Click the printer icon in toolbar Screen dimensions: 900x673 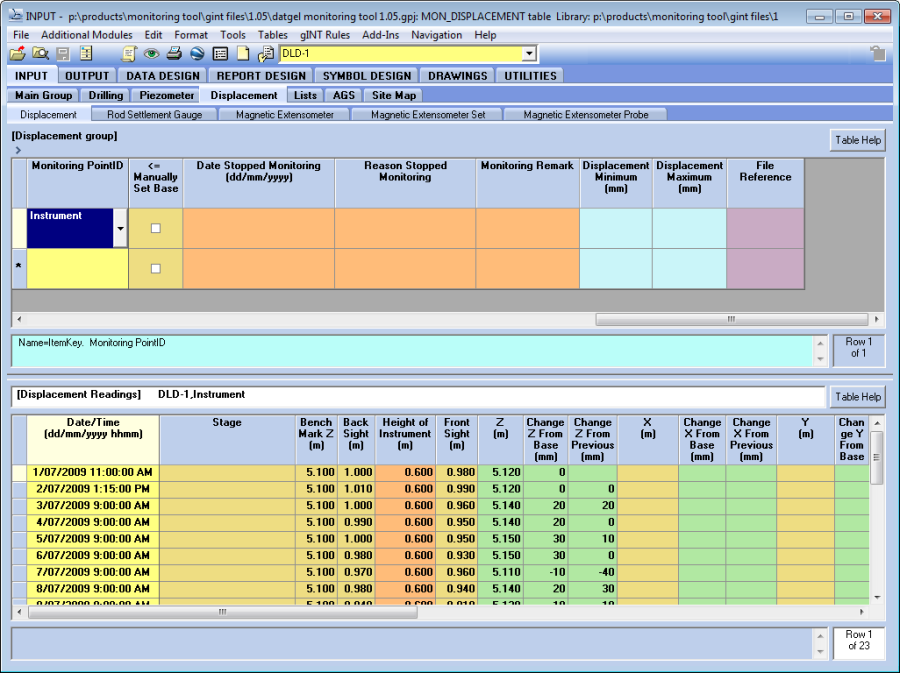[x=174, y=54]
